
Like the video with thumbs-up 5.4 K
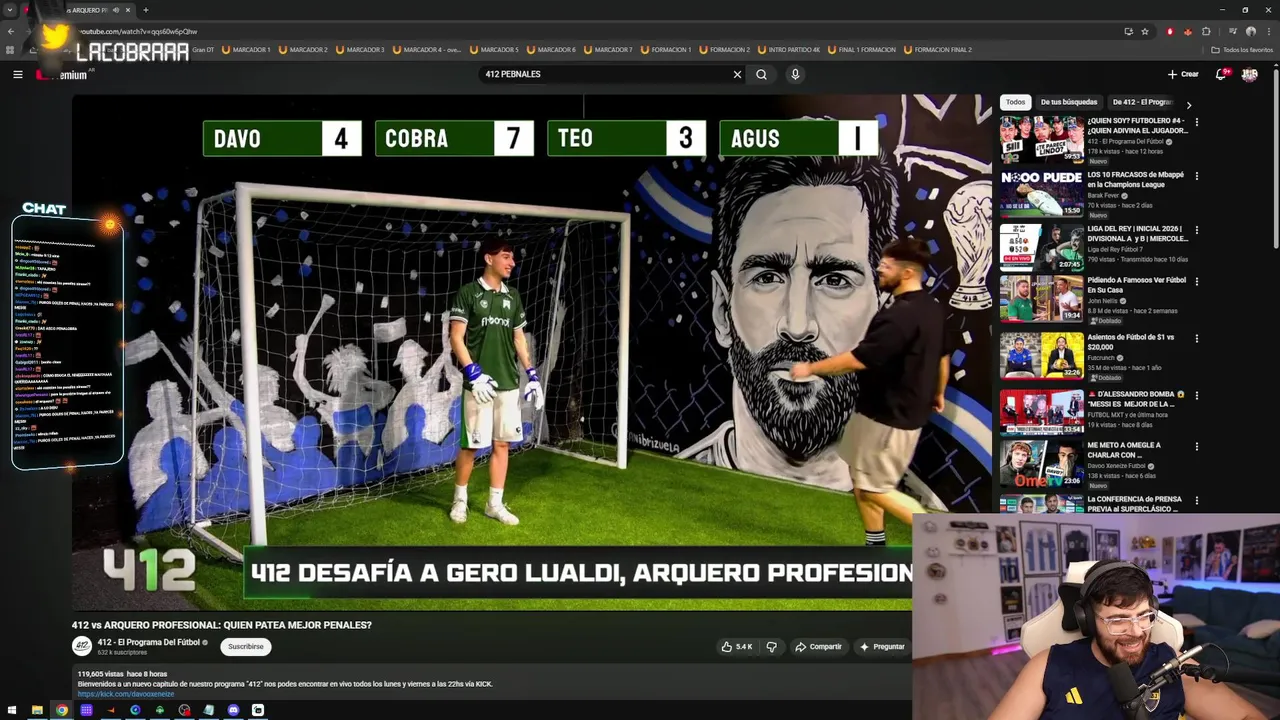[x=737, y=647]
